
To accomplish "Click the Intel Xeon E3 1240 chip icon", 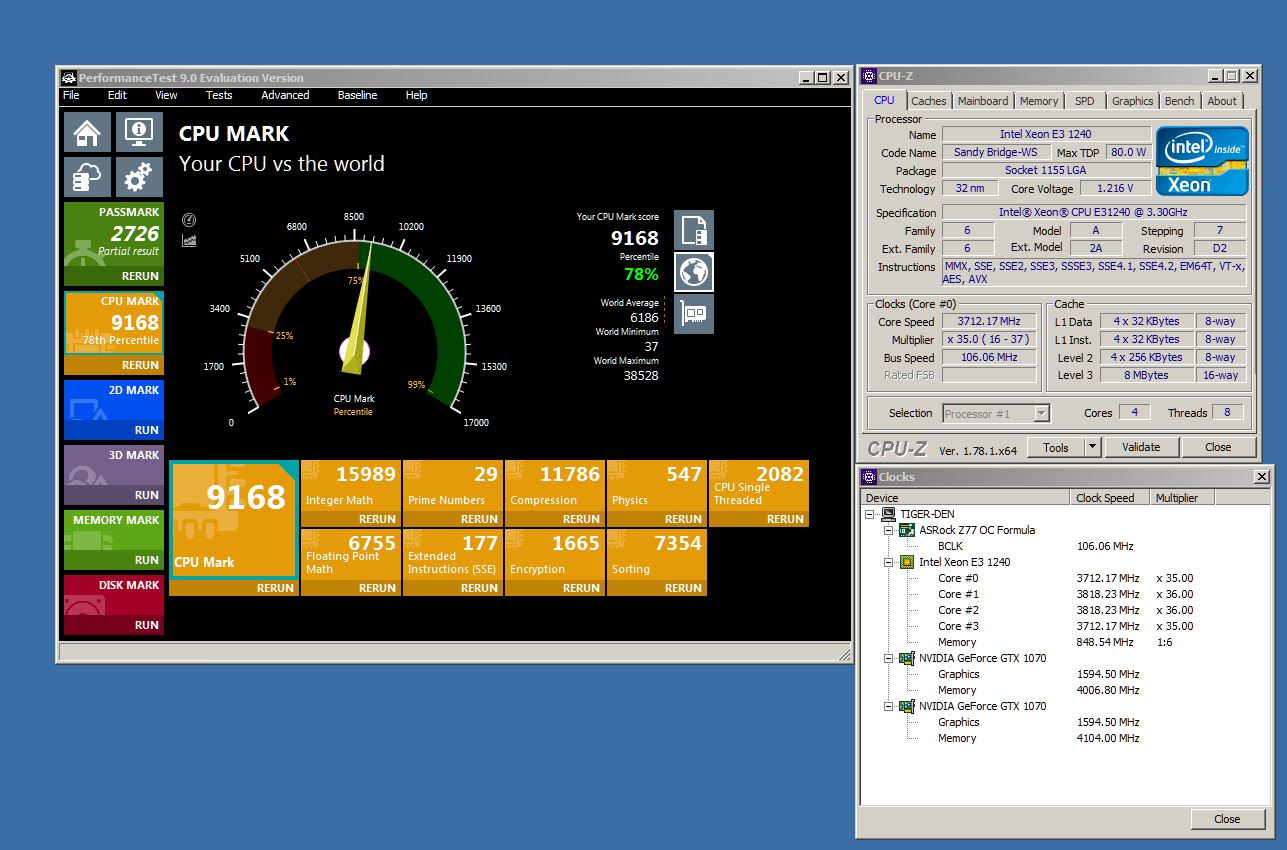I will pyautogui.click(x=907, y=562).
